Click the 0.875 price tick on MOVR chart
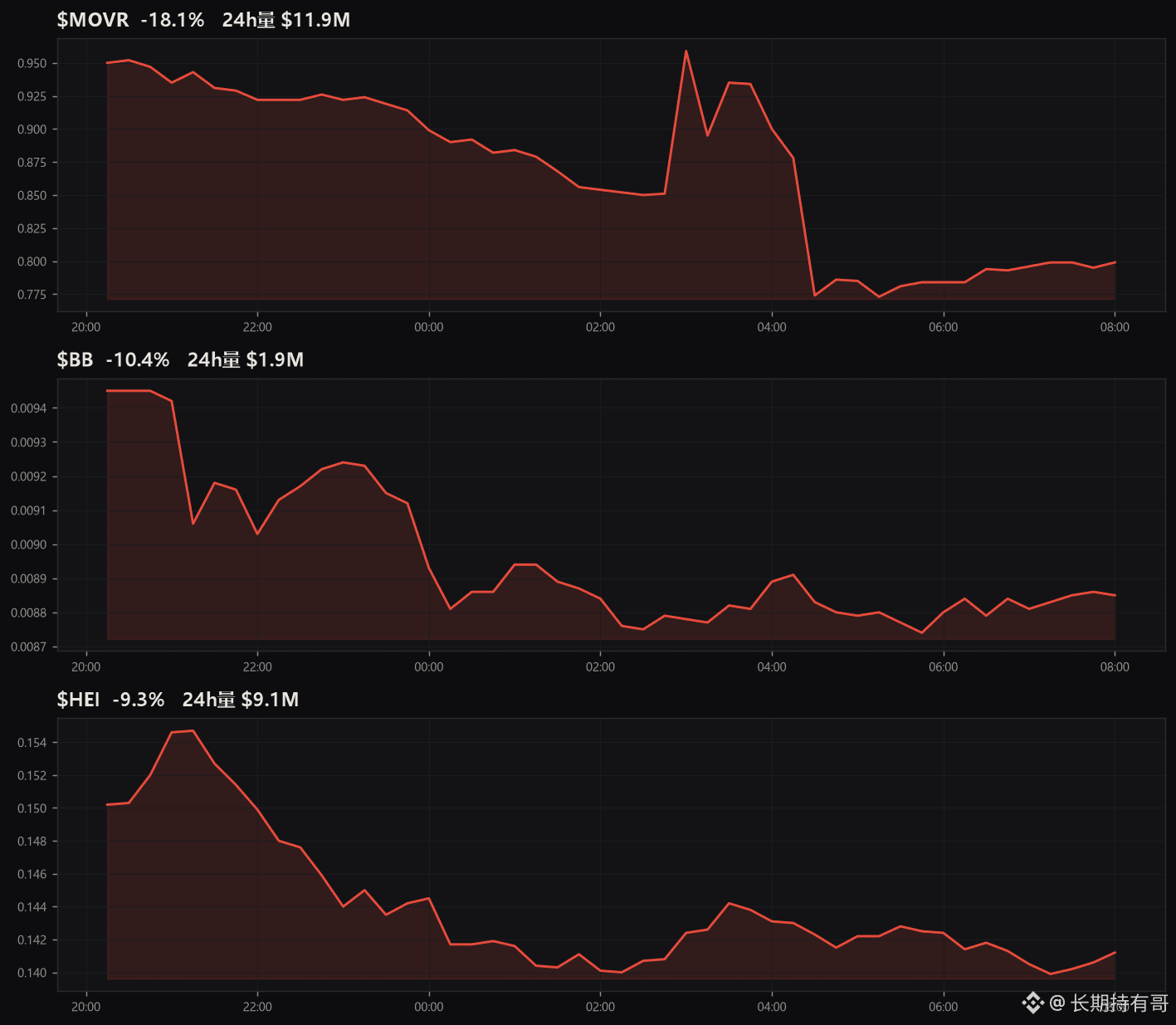Image resolution: width=1176 pixels, height=1025 pixels. point(32,163)
